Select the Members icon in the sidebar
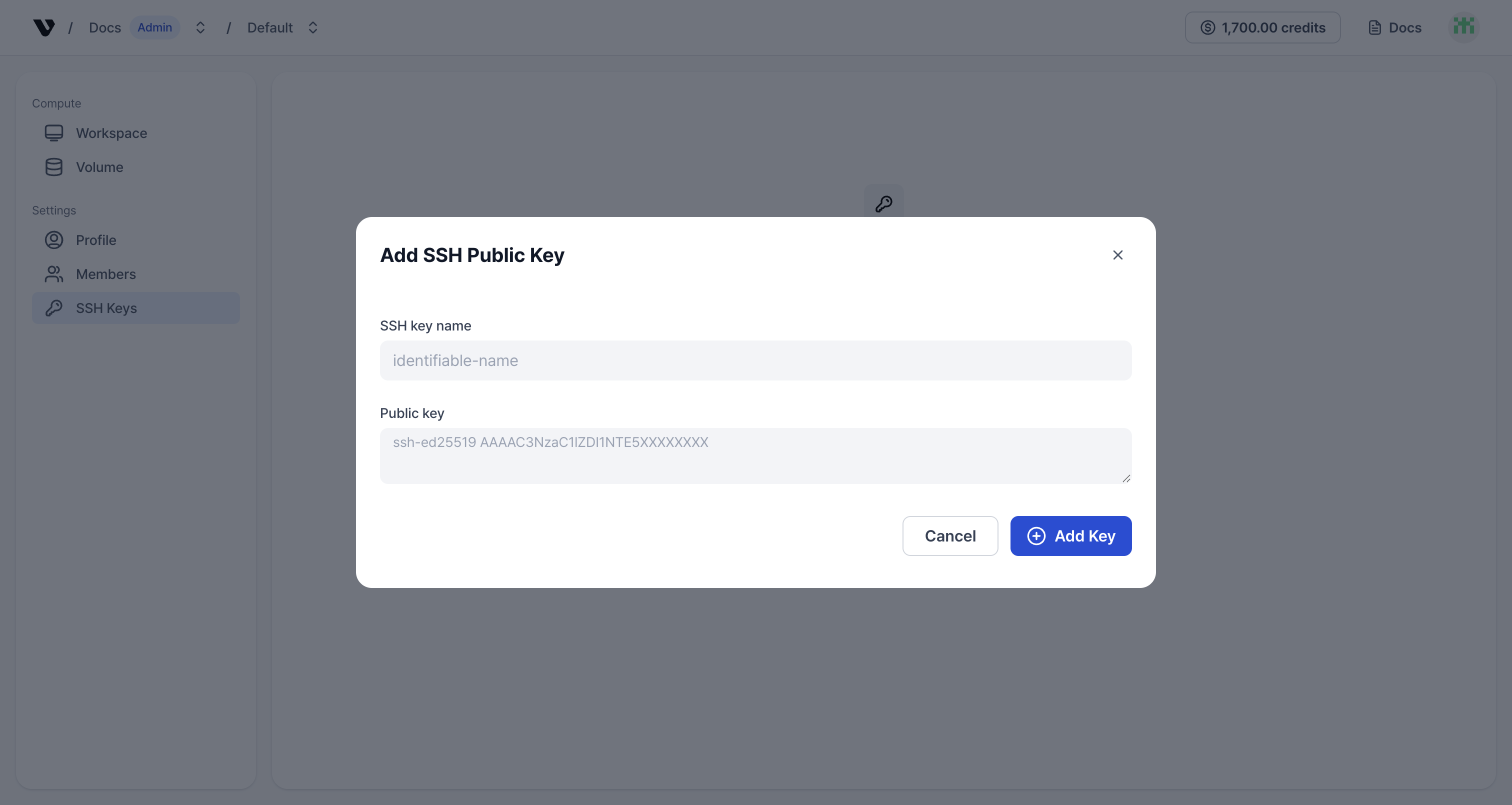This screenshot has width=1512, height=805. [x=54, y=273]
